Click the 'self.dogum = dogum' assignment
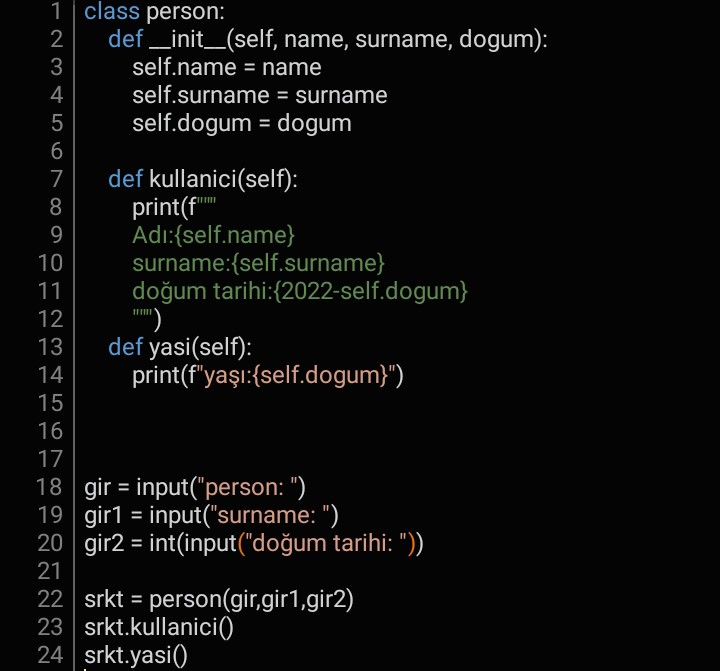720x671 pixels. (242, 124)
